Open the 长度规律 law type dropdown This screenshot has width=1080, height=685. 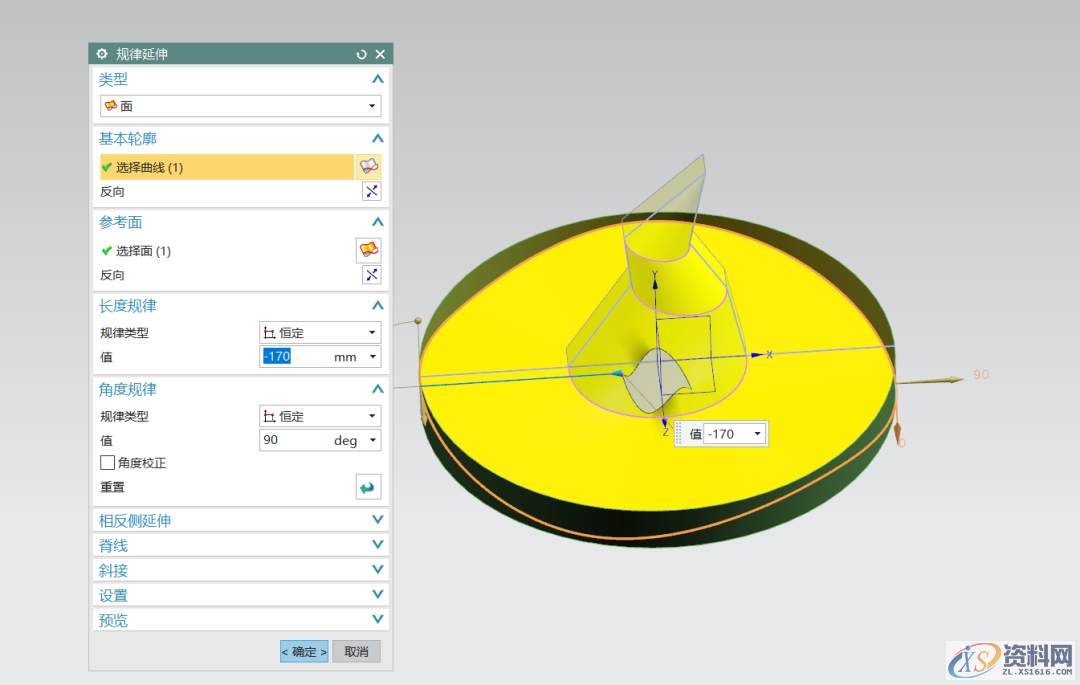[320, 333]
